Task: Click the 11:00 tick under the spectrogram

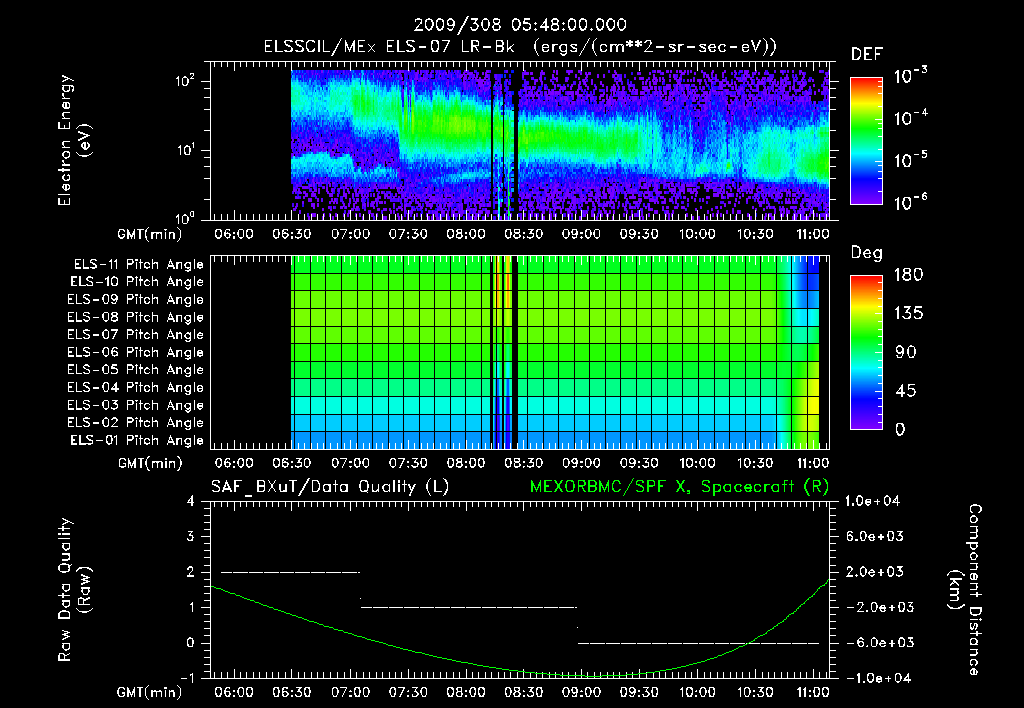Action: point(812,234)
